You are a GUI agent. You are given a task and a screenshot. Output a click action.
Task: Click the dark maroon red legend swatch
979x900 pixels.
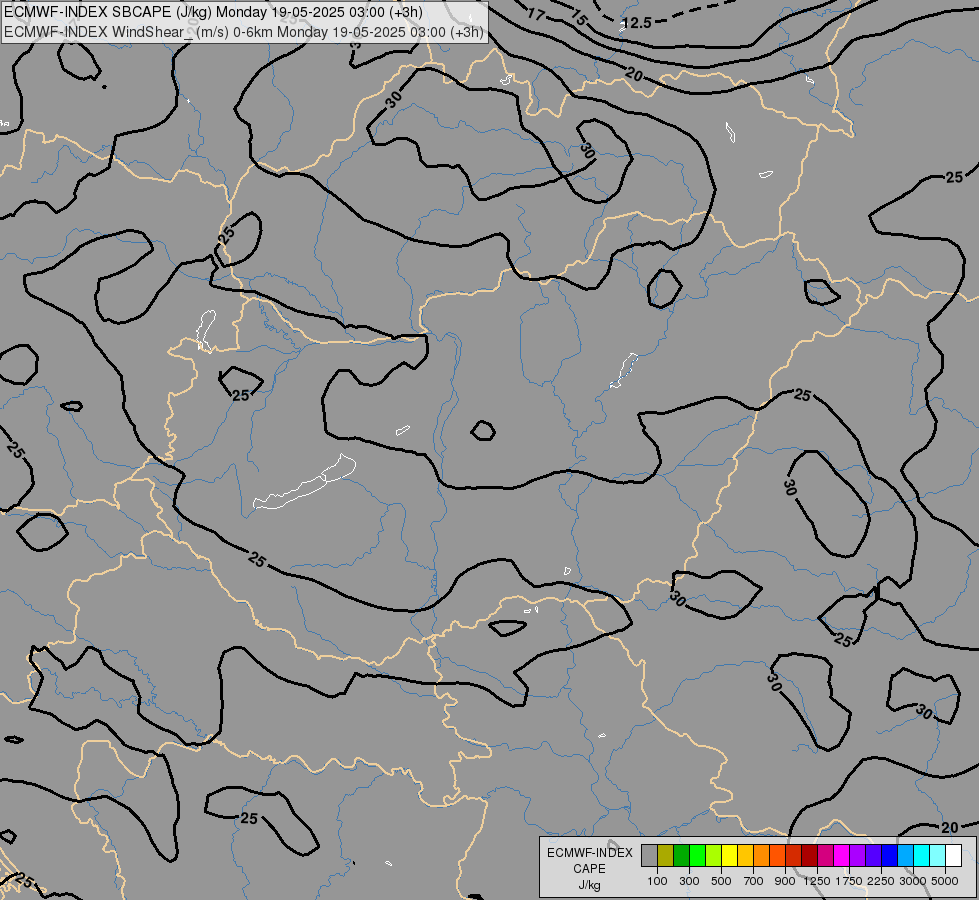(x=809, y=856)
